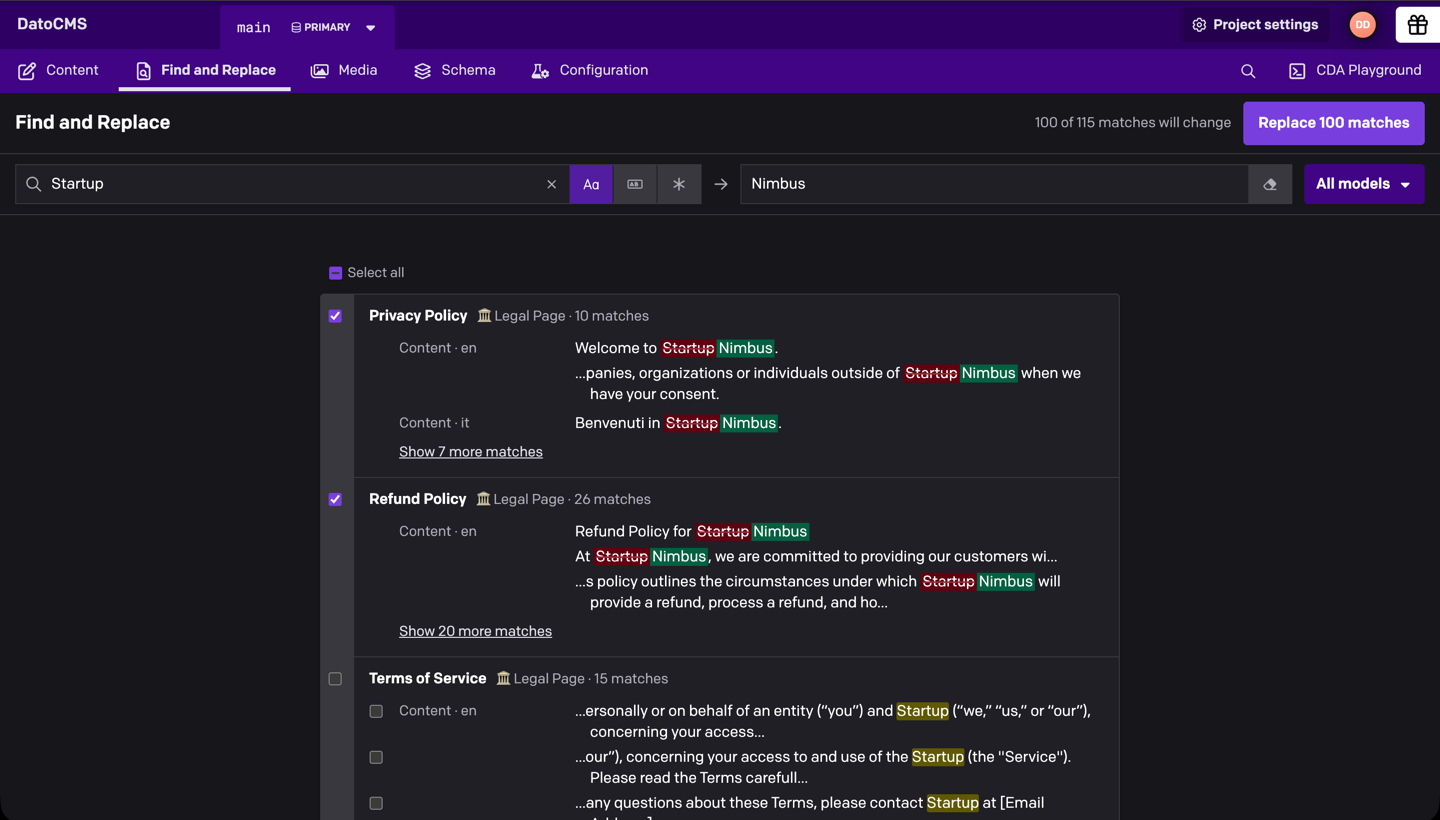Click the 'Content · it' field label
Viewport: 1440px width, 820px height.
point(434,423)
